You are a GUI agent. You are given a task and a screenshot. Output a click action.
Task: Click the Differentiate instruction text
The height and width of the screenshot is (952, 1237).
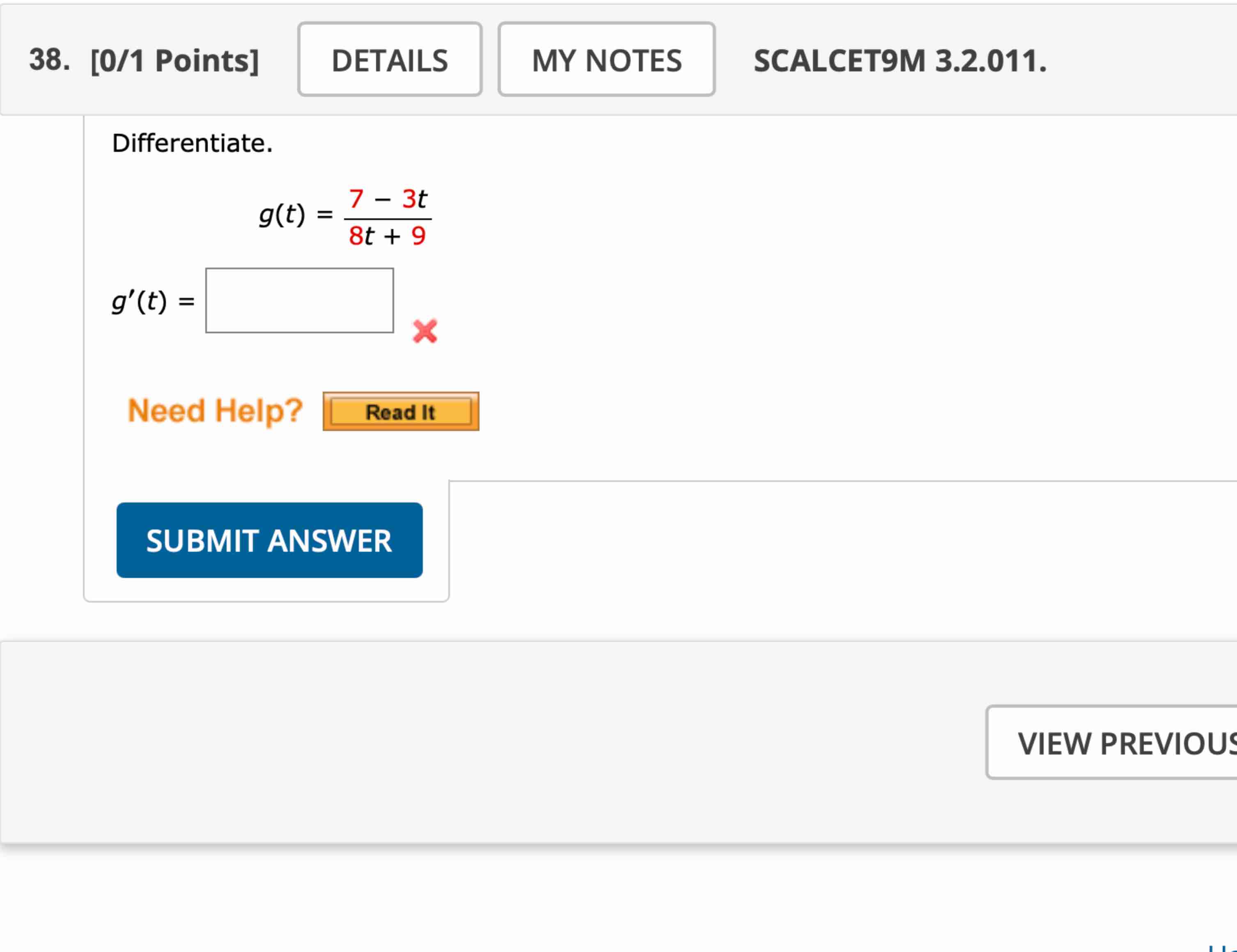(x=193, y=143)
